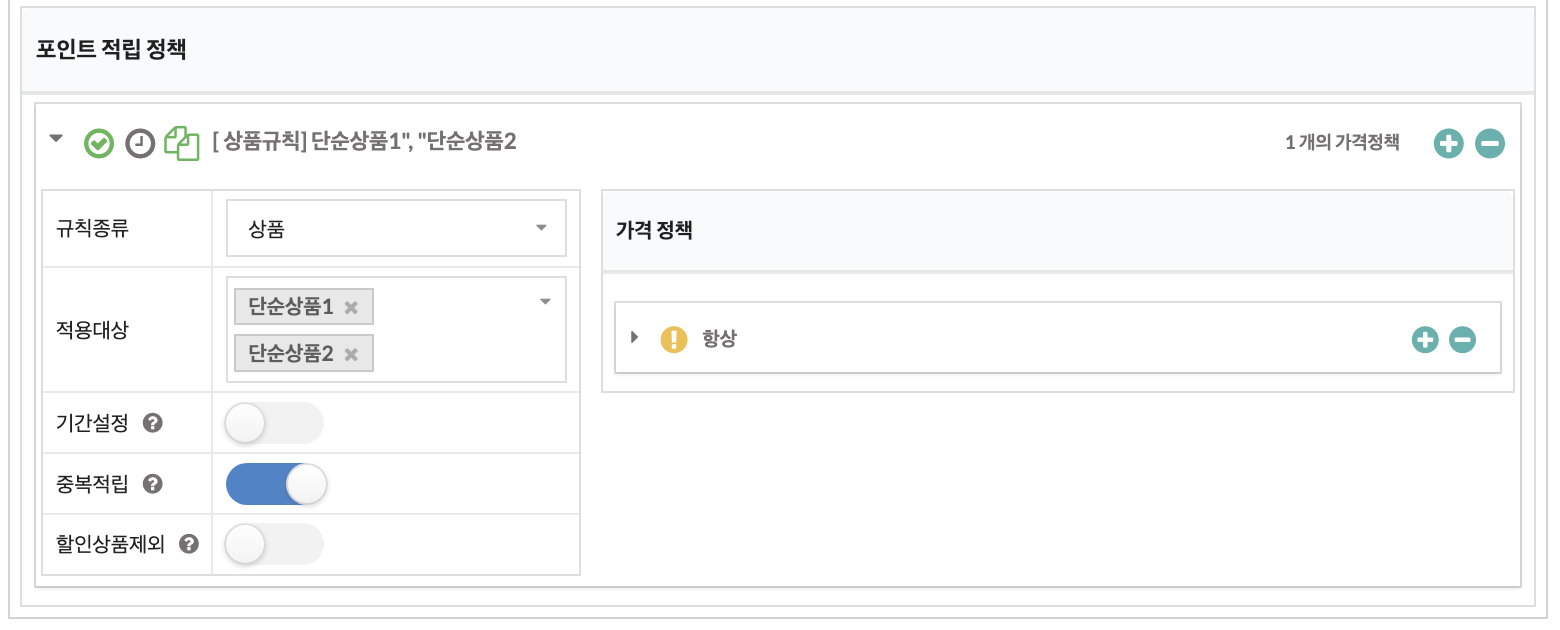This screenshot has height=630, width=1560.
Task: Collapse the 상품규칙 rule panel triangle
Action: click(x=56, y=139)
